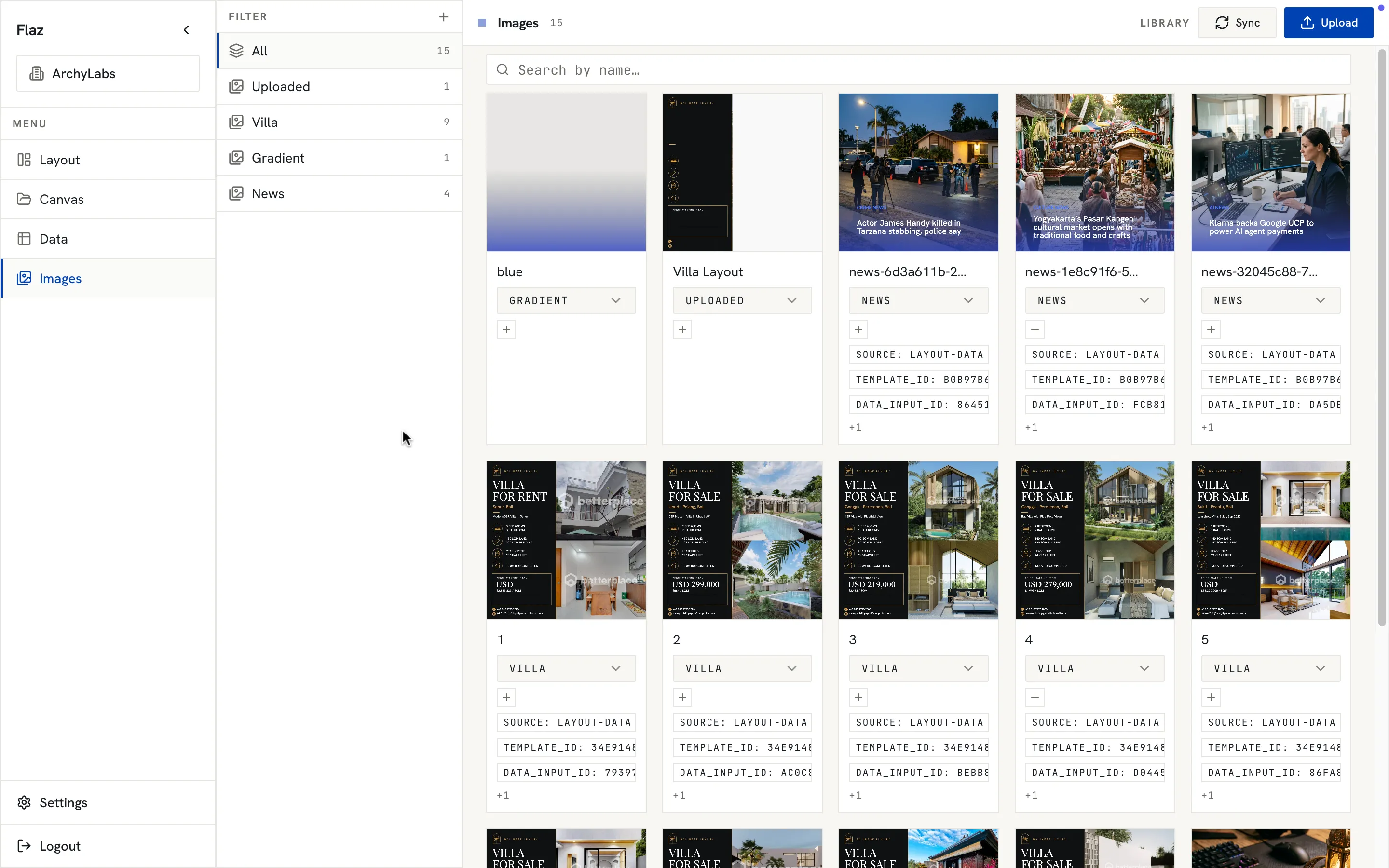Click the Canvas folder icon
The image size is (1389, 868).
click(x=24, y=199)
